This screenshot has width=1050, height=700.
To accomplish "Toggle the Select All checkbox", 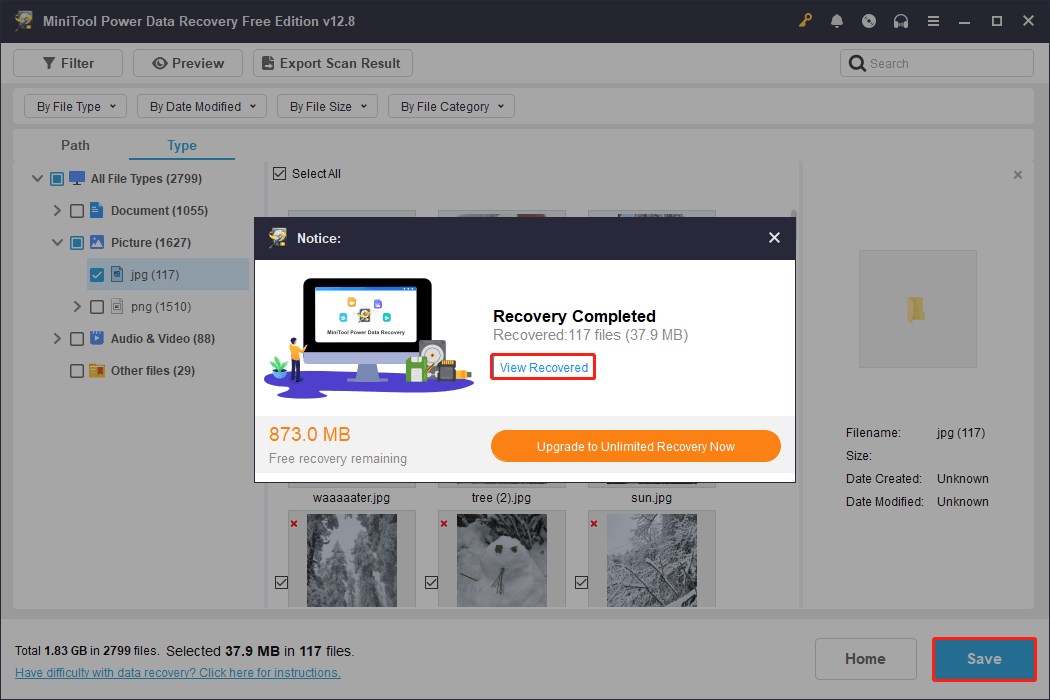I will point(279,173).
